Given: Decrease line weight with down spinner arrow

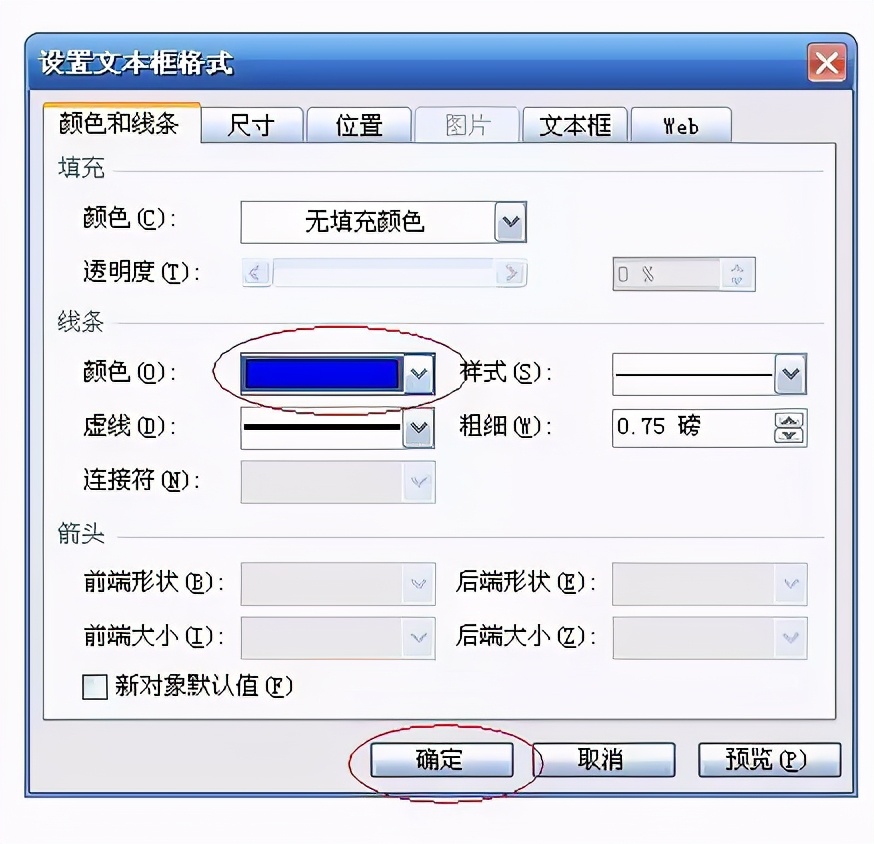Looking at the screenshot, I should 789,435.
